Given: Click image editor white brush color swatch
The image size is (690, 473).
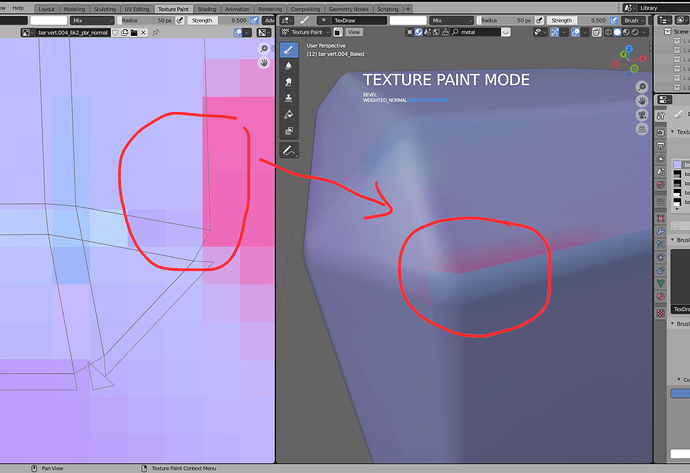Looking at the screenshot, I should tap(48, 20).
